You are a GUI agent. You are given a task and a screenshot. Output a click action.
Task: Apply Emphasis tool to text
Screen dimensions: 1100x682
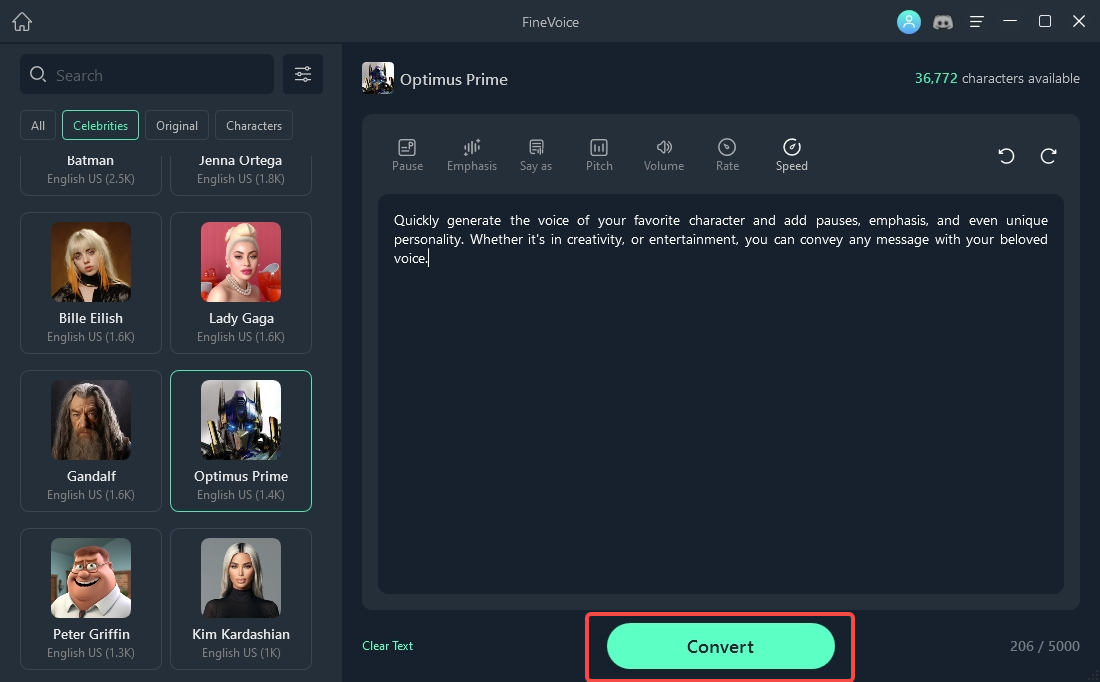click(x=472, y=155)
